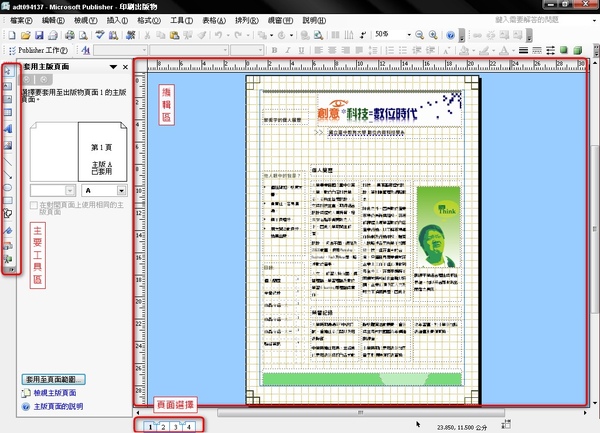Open the 檢視 (View) menu
This screenshot has width=600, height=433.
coord(85,20)
